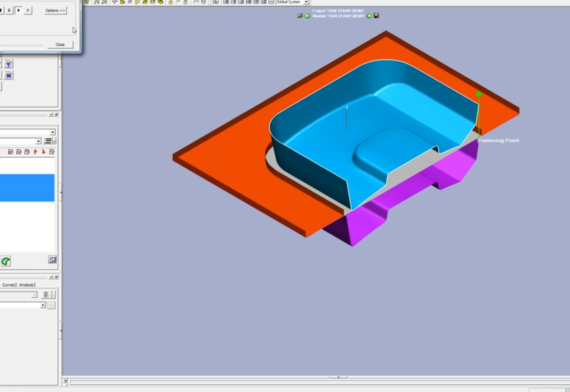Image resolution: width=570 pixels, height=392 pixels.
Task: Click the save disk icon beside Module label
Action: click(x=376, y=16)
